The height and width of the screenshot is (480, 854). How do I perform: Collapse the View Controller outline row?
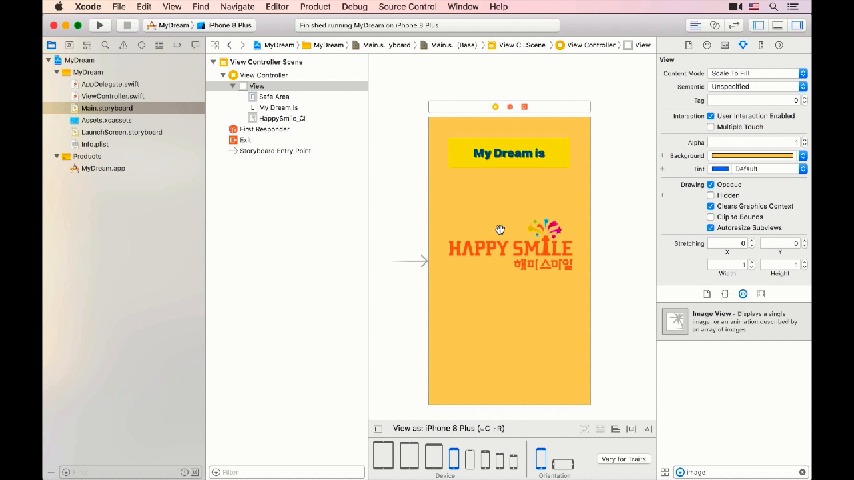click(x=223, y=75)
